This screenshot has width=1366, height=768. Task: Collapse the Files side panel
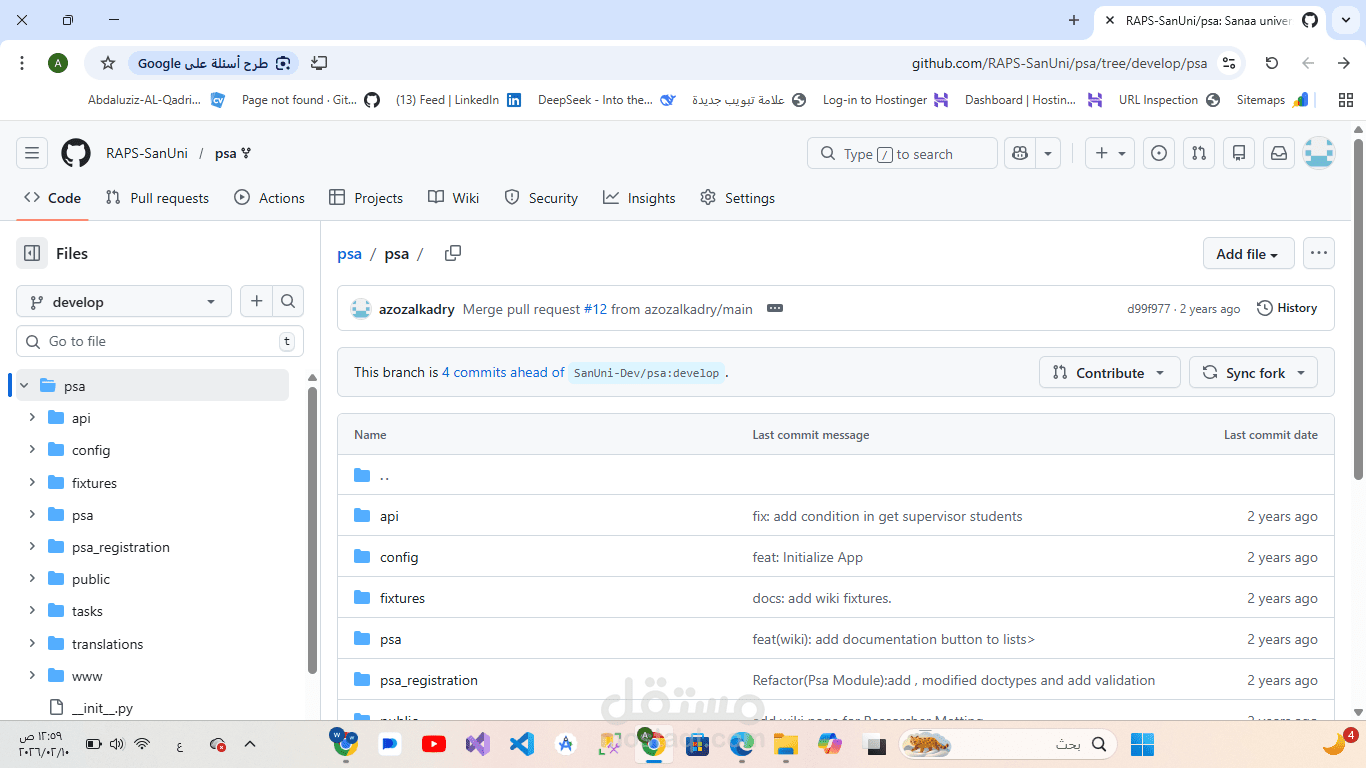[x=32, y=253]
